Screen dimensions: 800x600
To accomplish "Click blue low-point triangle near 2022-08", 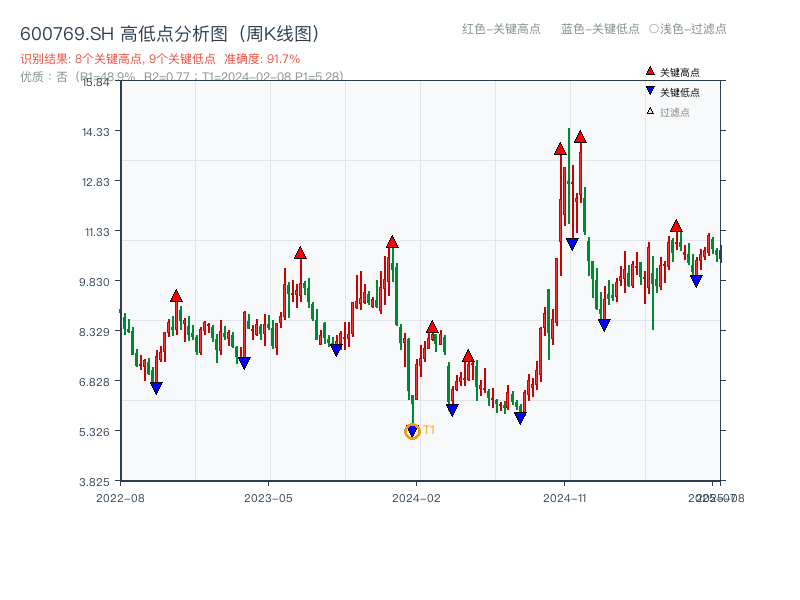I will (x=155, y=388).
